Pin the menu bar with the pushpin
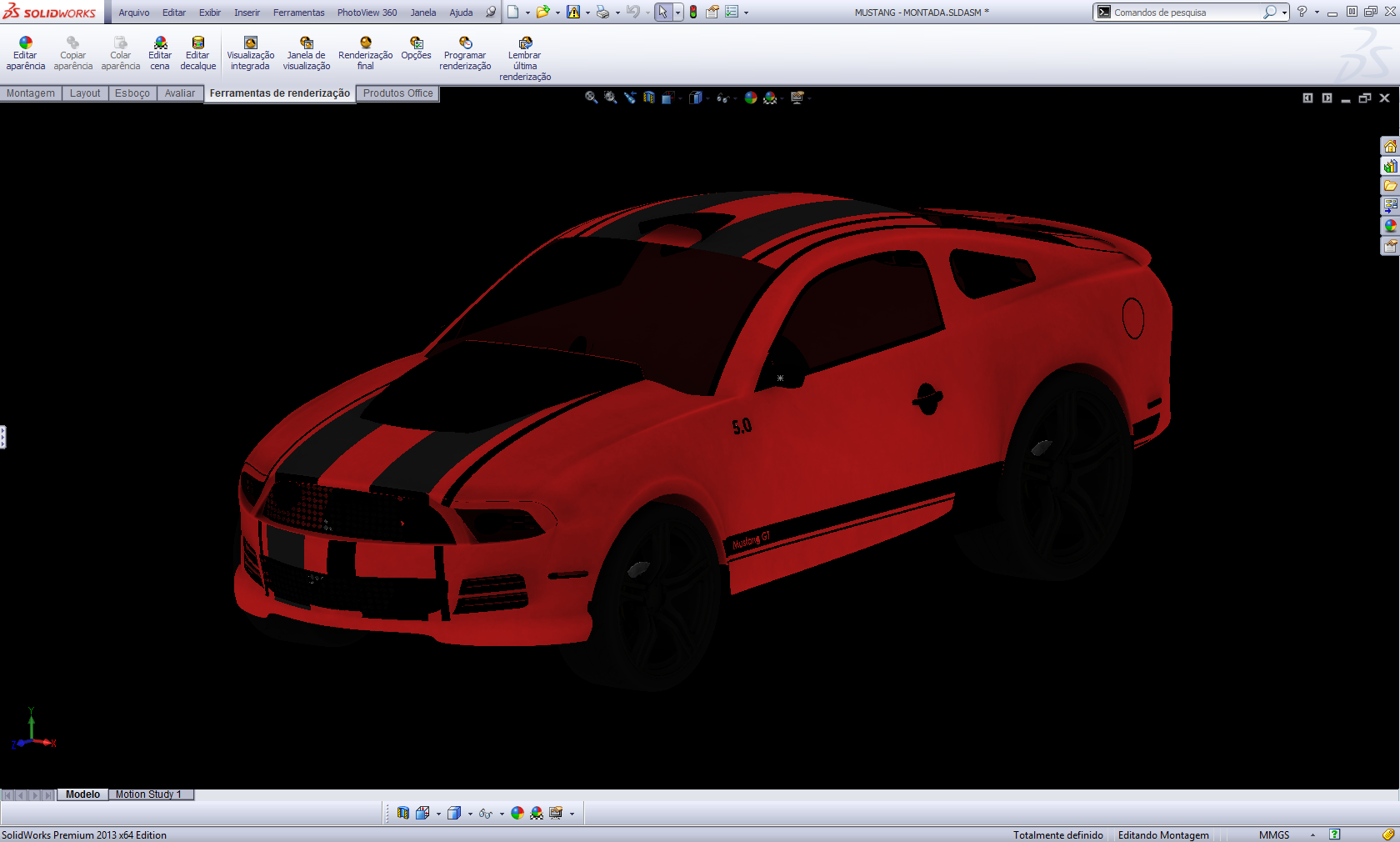 pyautogui.click(x=491, y=13)
